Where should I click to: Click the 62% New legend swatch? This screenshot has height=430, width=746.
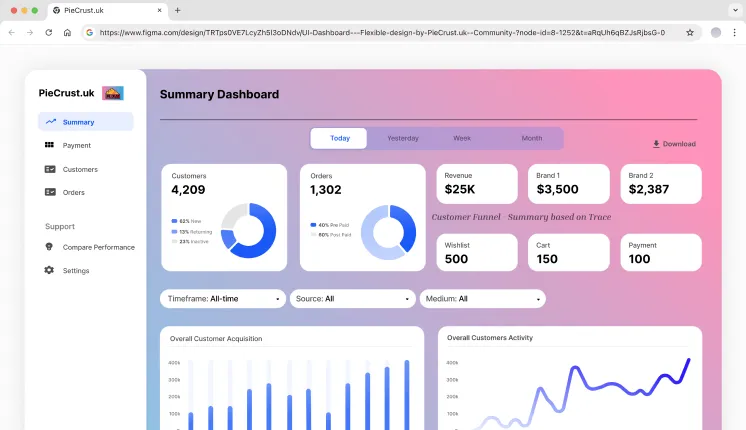tap(174, 221)
